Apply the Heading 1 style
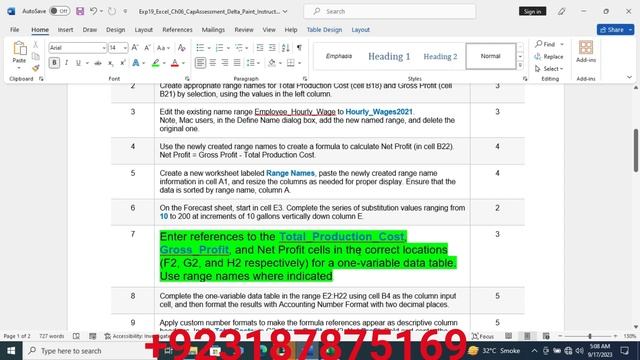640x360 pixels. [x=389, y=56]
